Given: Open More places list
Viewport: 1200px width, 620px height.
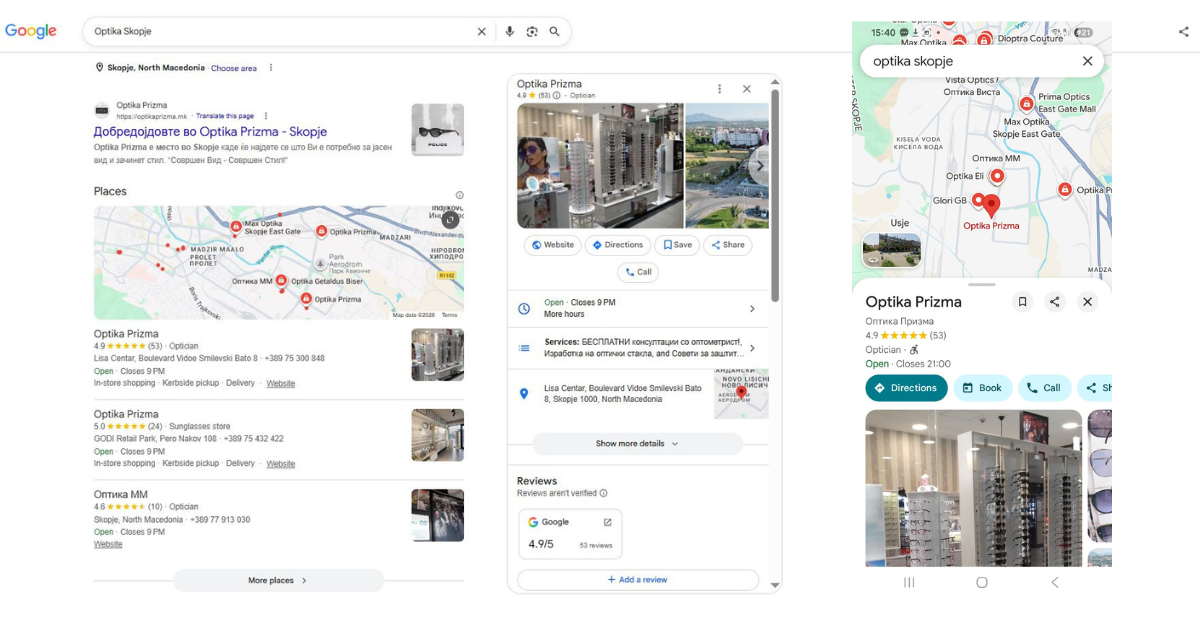Looking at the screenshot, I should click(278, 580).
